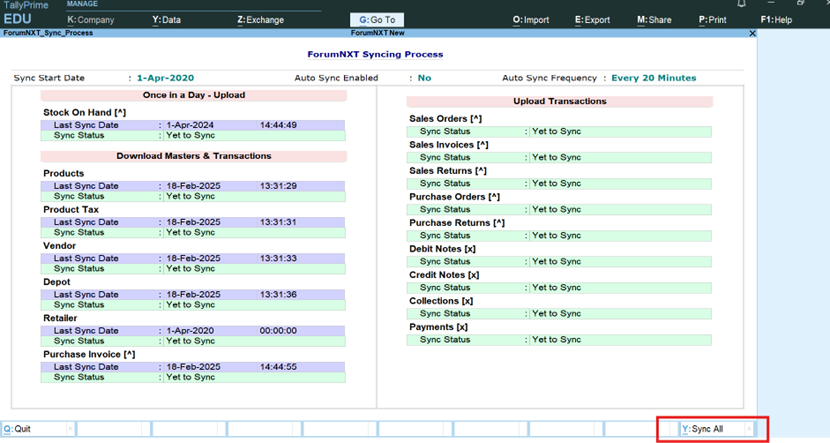Select the Debit Notes heading
The image size is (830, 443).
click(x=442, y=249)
